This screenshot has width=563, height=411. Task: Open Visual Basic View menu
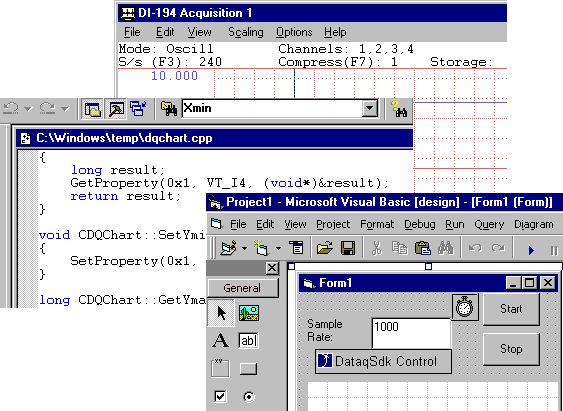click(295, 224)
